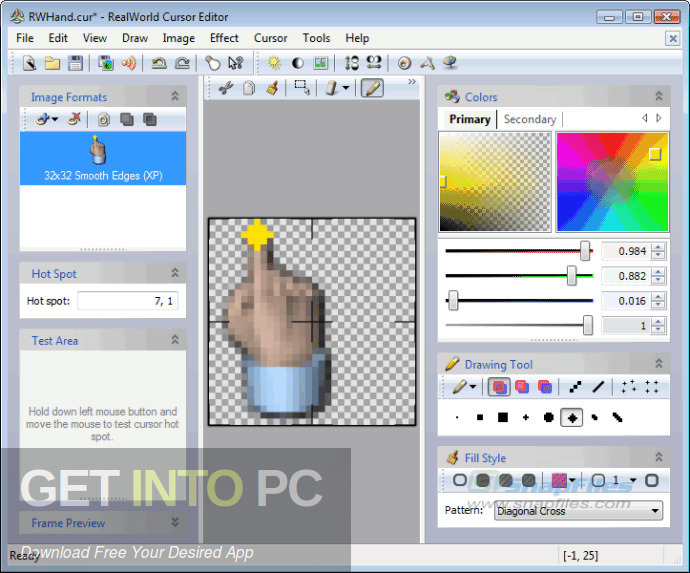Open the Cursor menu
The image size is (690, 573).
coord(270,38)
